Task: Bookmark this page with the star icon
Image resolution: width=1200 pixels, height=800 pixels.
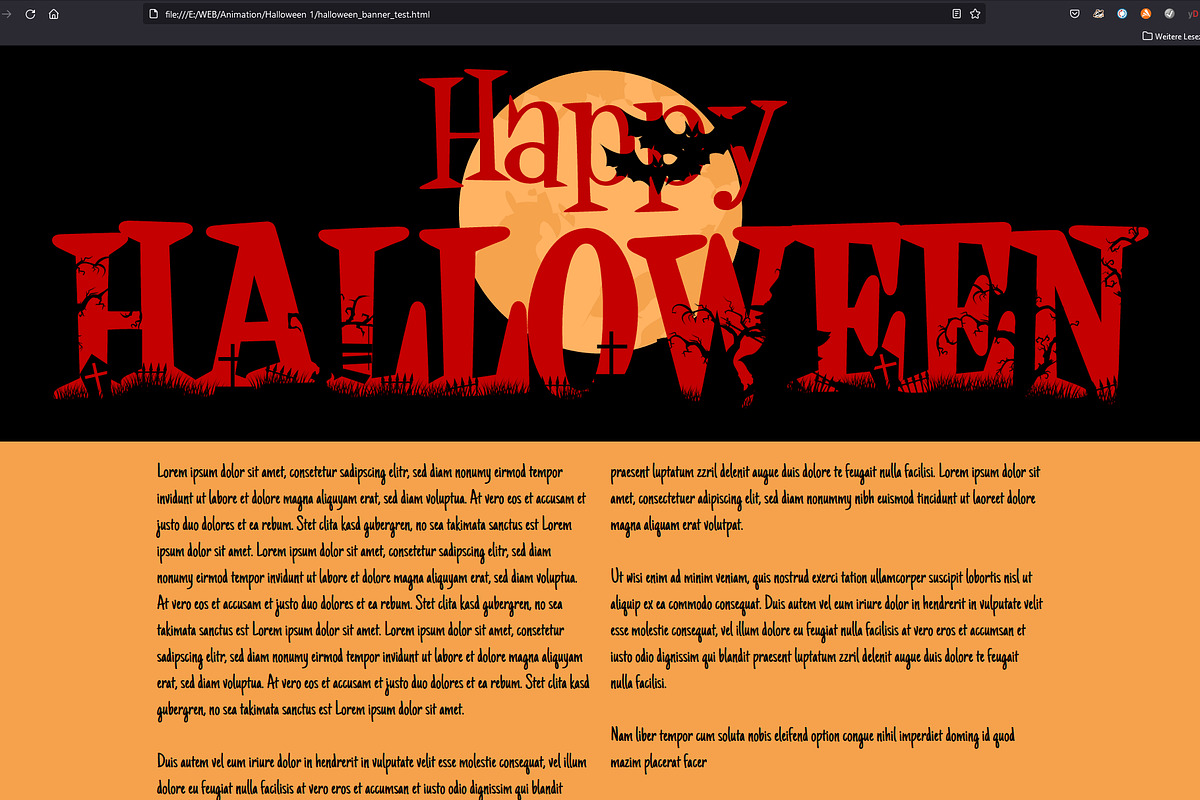Action: coord(975,14)
